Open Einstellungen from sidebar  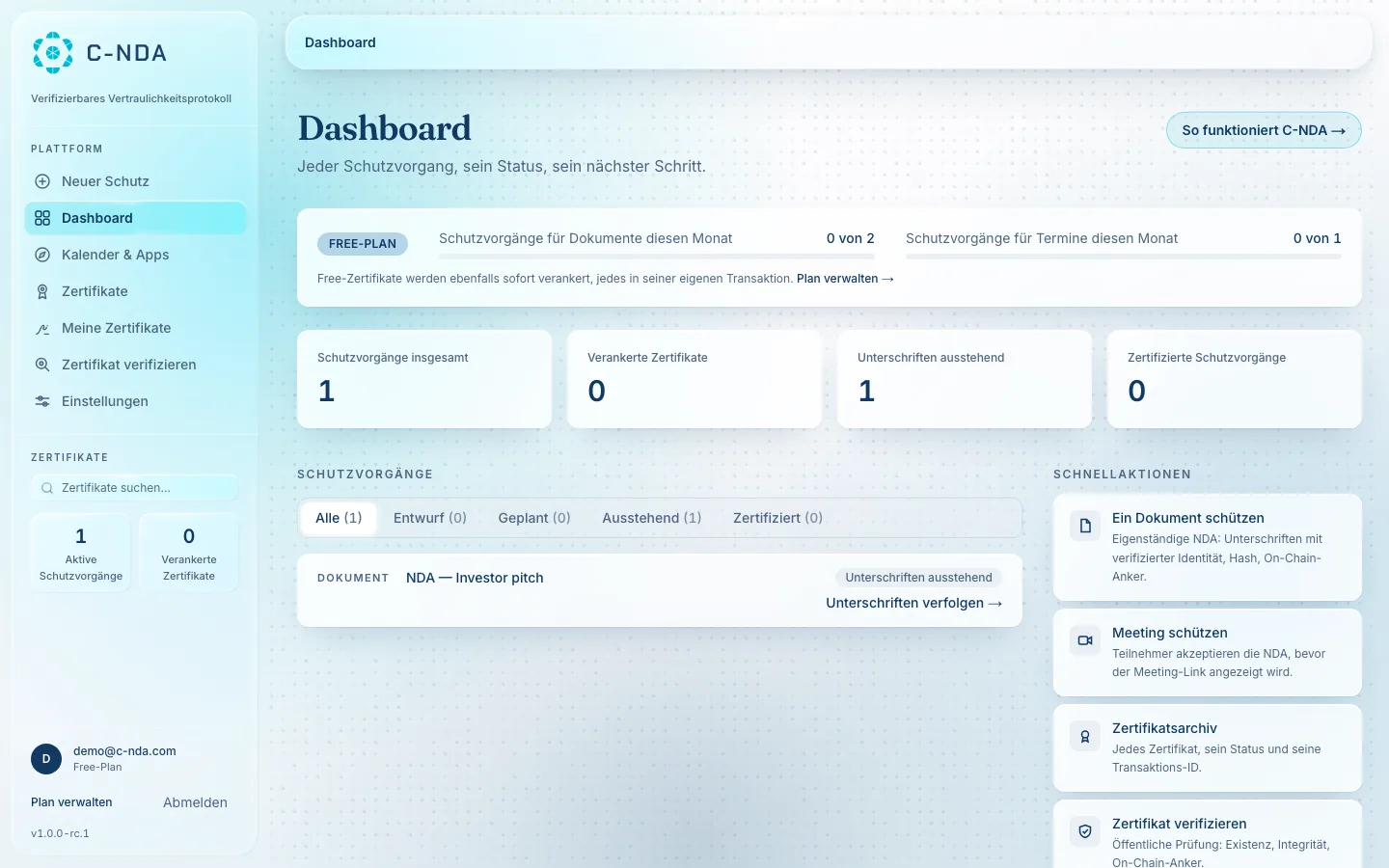click(135, 401)
